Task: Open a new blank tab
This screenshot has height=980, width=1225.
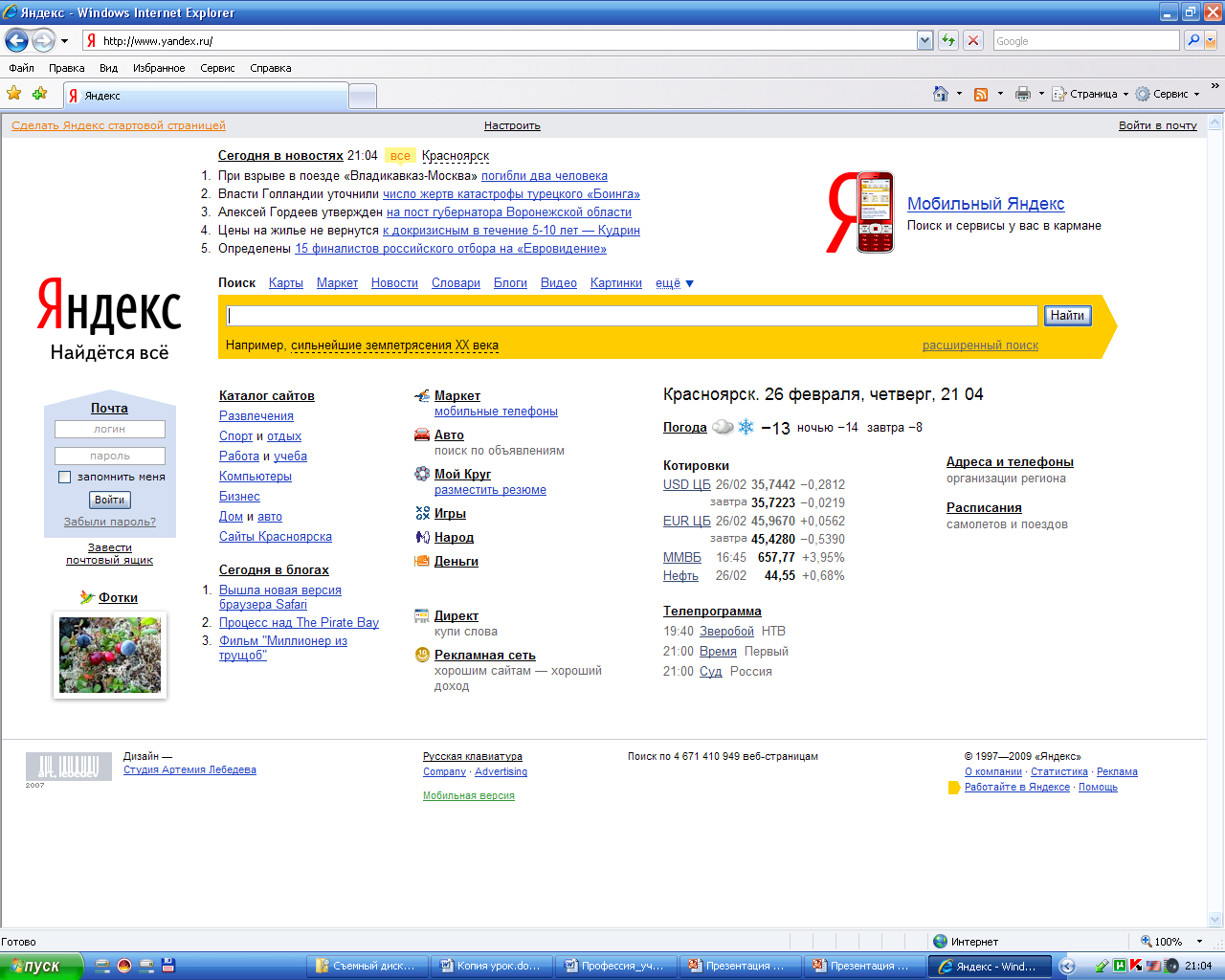Action: 363,96
